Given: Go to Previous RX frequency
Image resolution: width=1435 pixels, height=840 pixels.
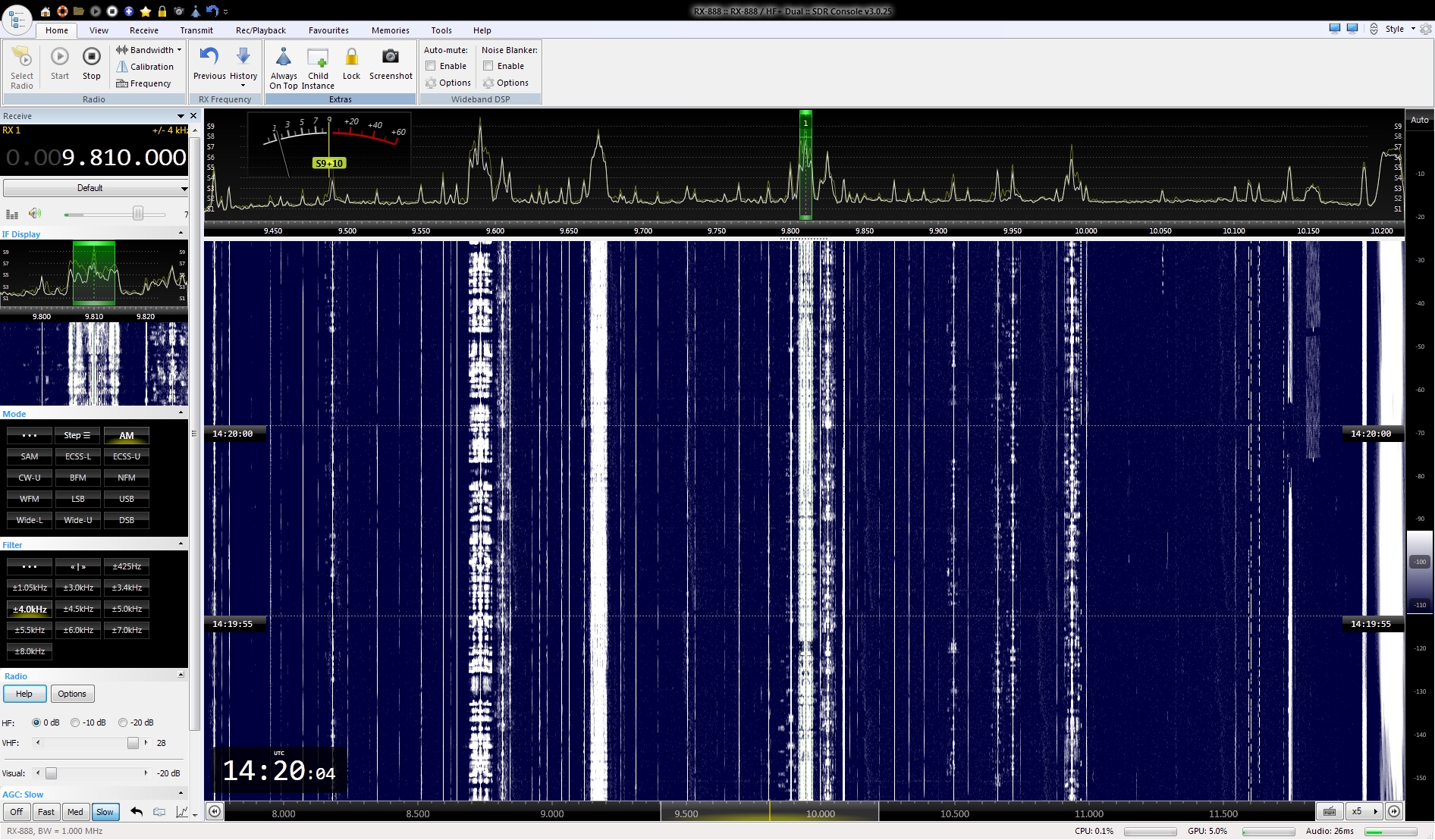Looking at the screenshot, I should pos(209,58).
